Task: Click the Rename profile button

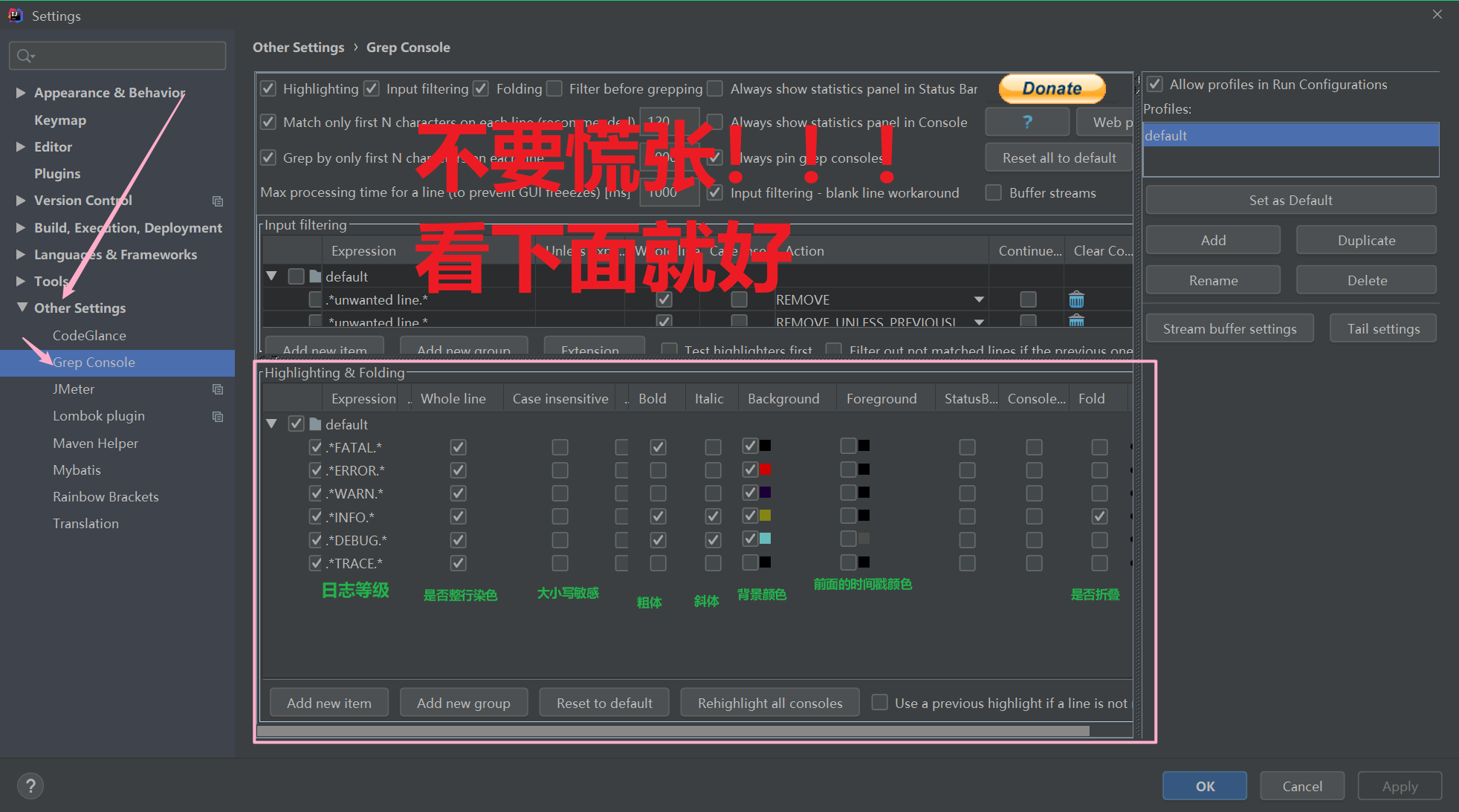Action: [x=1213, y=281]
